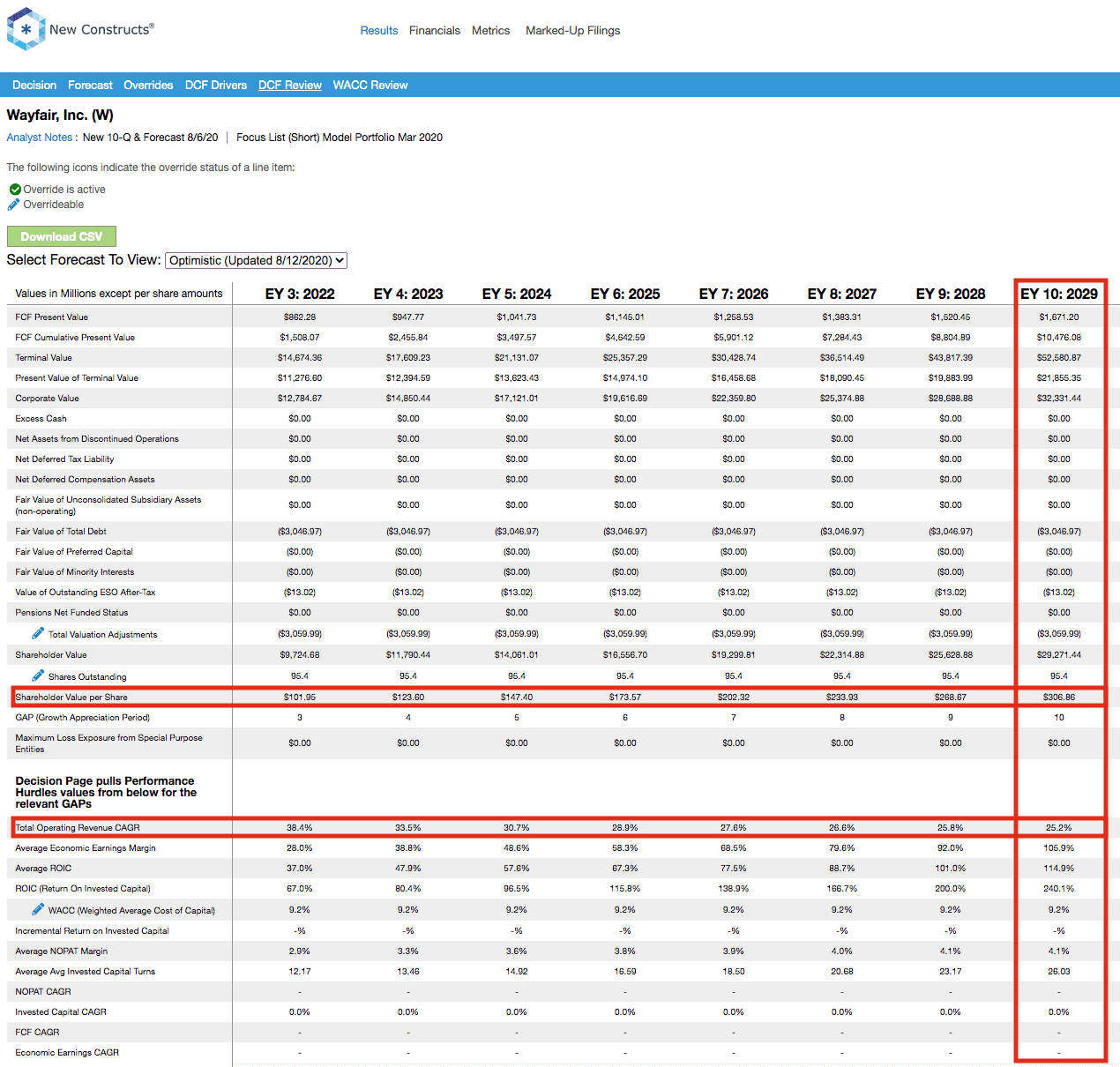
Task: Click the EY 6: 2025 column header
Action: [x=625, y=294]
